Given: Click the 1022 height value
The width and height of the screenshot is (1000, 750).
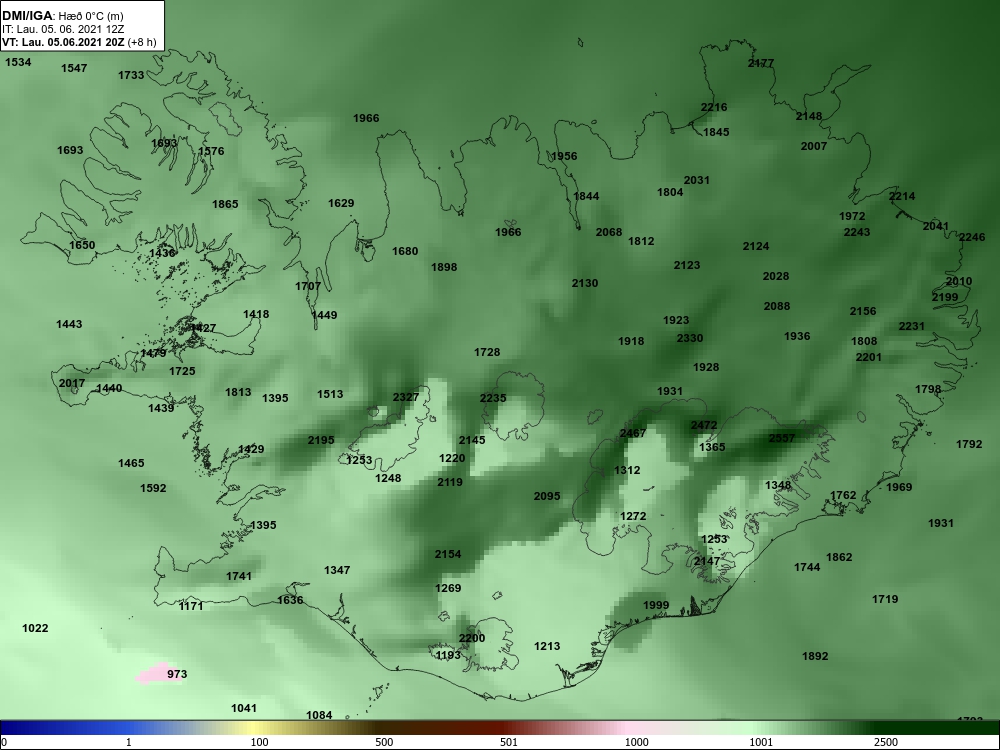Looking at the screenshot, I should 35,628.
